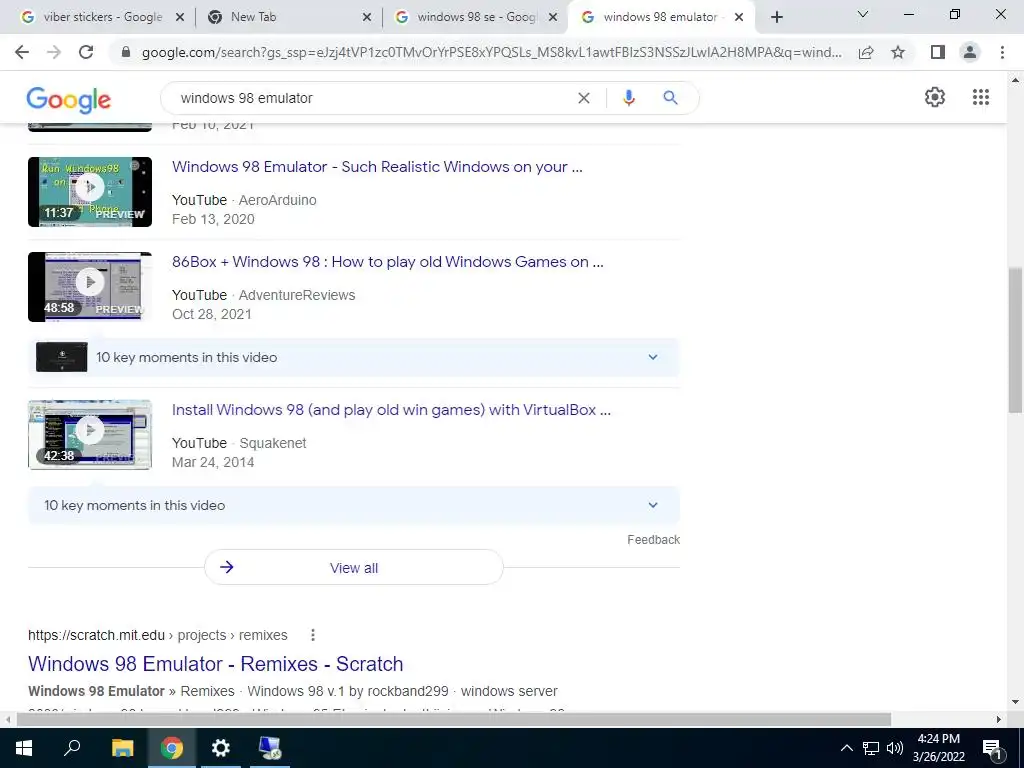The height and width of the screenshot is (768, 1024).
Task: Click the vertical scrollbar thumb
Action: pyautogui.click(x=1015, y=340)
